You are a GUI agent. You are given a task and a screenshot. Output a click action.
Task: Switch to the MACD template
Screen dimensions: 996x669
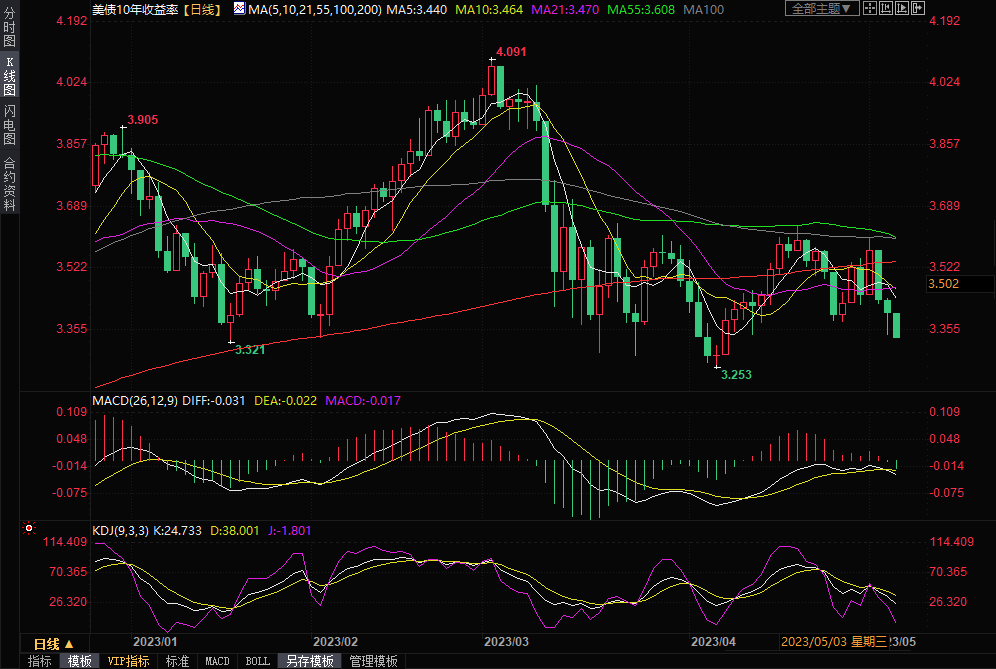click(217, 661)
